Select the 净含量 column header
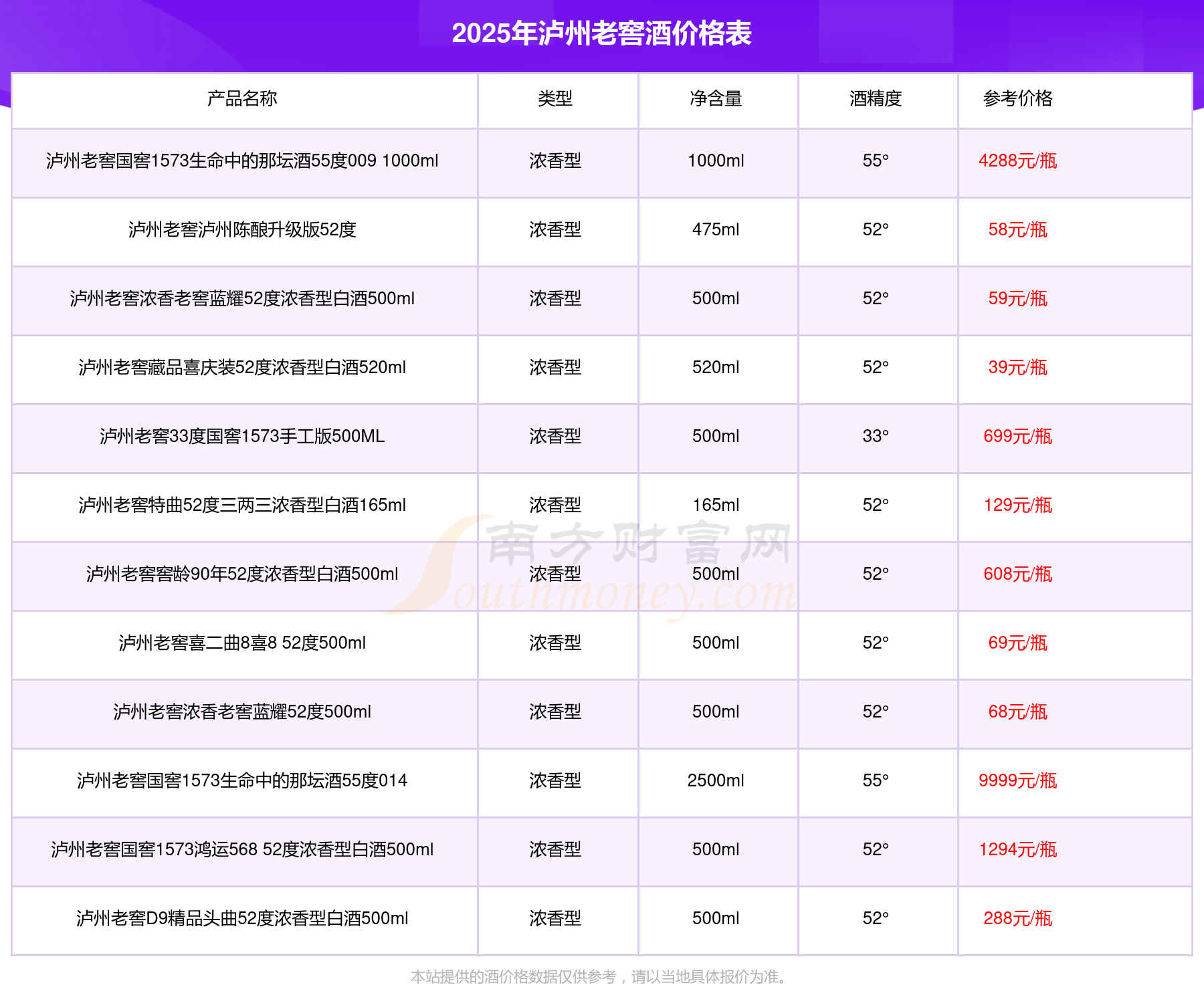This screenshot has height=987, width=1204. pyautogui.click(x=716, y=99)
